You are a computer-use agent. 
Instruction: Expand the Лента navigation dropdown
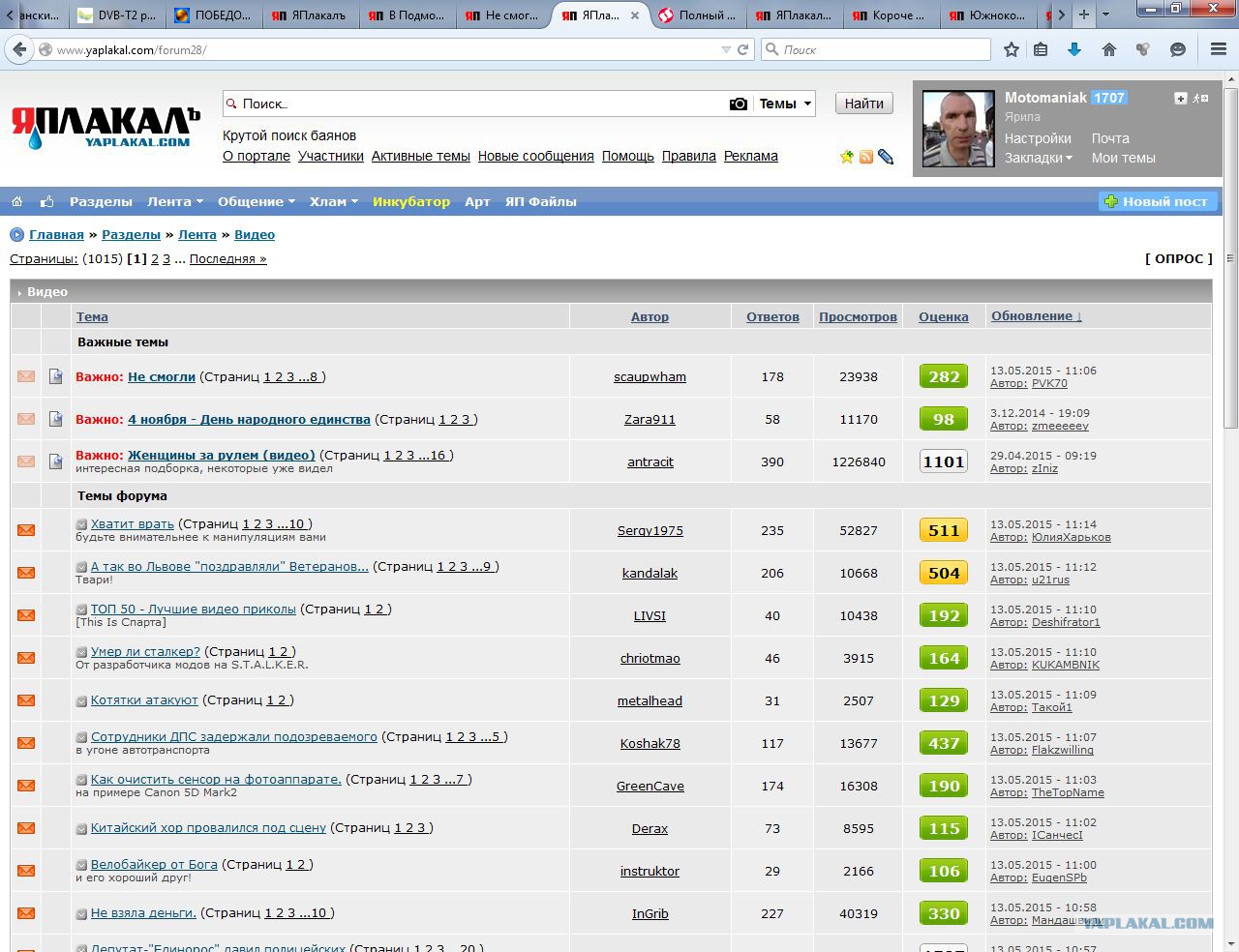coord(175,201)
